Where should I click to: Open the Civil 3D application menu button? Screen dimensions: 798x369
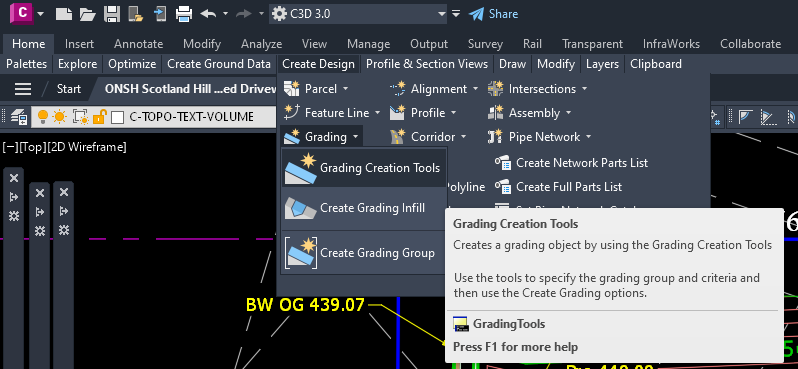(21, 14)
